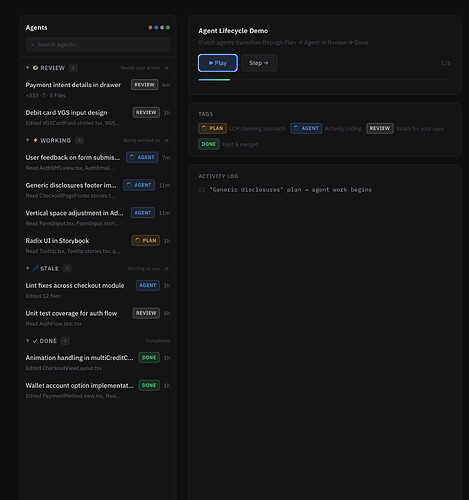This screenshot has width=469, height=500.
Task: Click REVIEW badge on Payment intent row
Action: (x=145, y=85)
